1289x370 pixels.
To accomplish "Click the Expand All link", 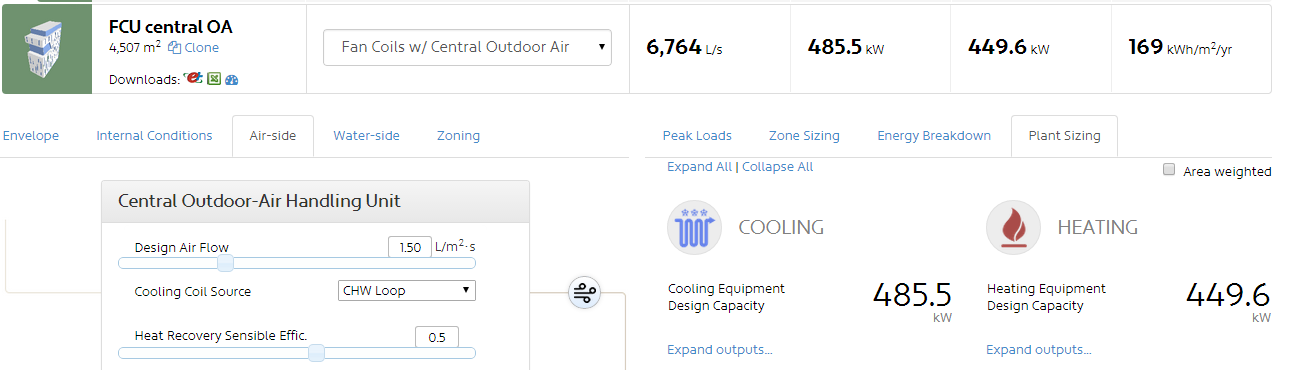I will point(699,167).
